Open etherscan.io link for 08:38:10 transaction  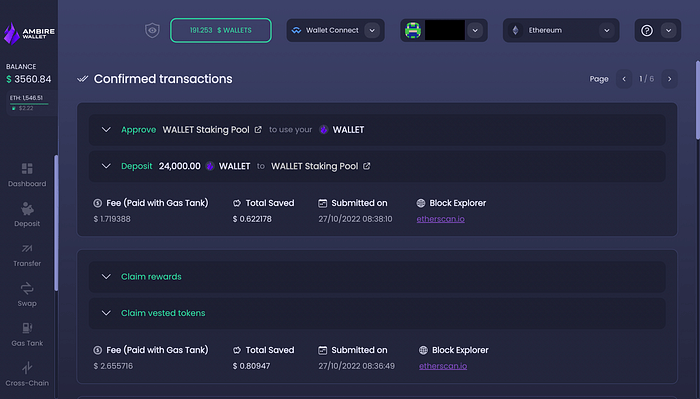click(x=440, y=219)
